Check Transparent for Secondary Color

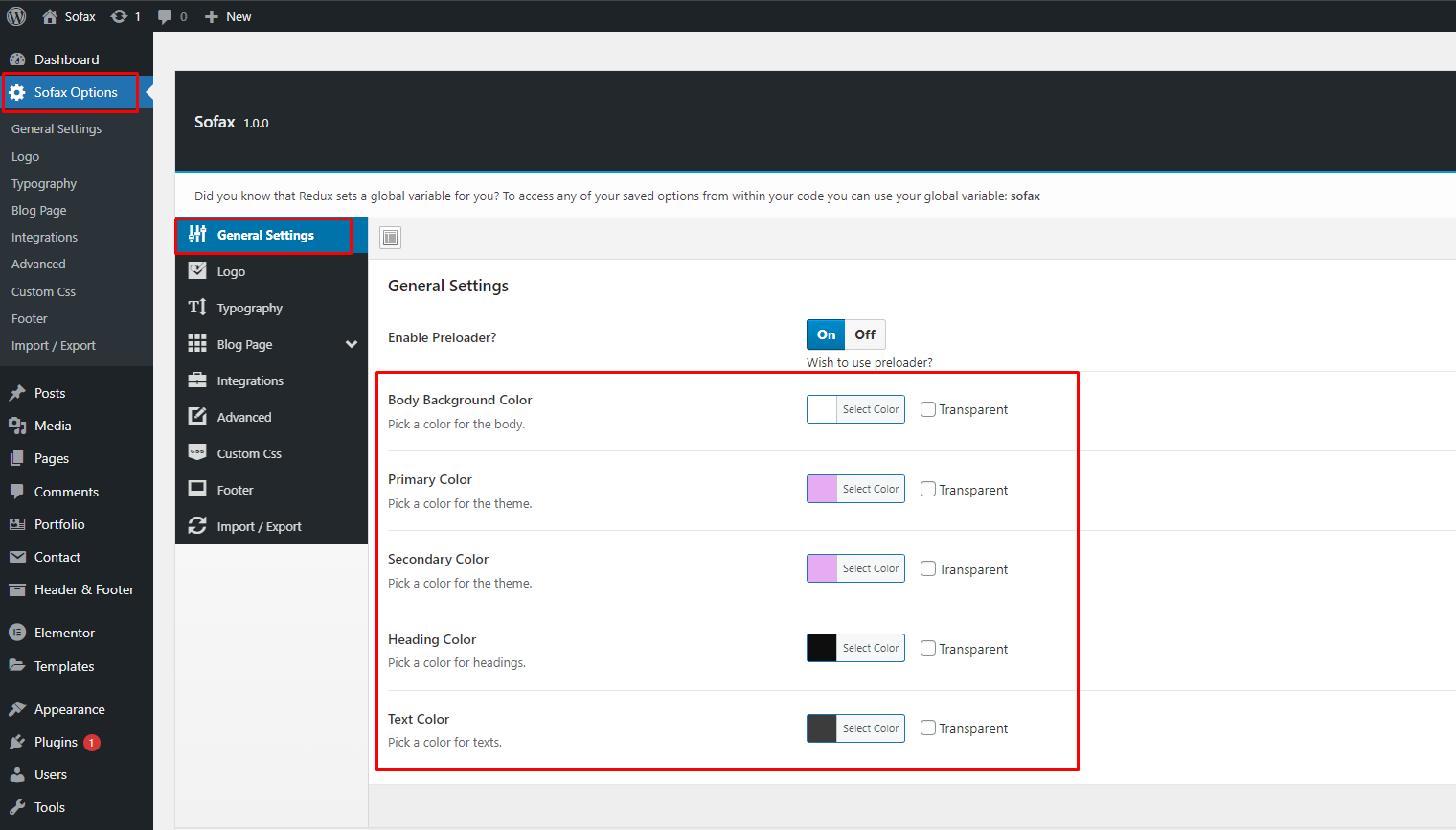click(928, 568)
